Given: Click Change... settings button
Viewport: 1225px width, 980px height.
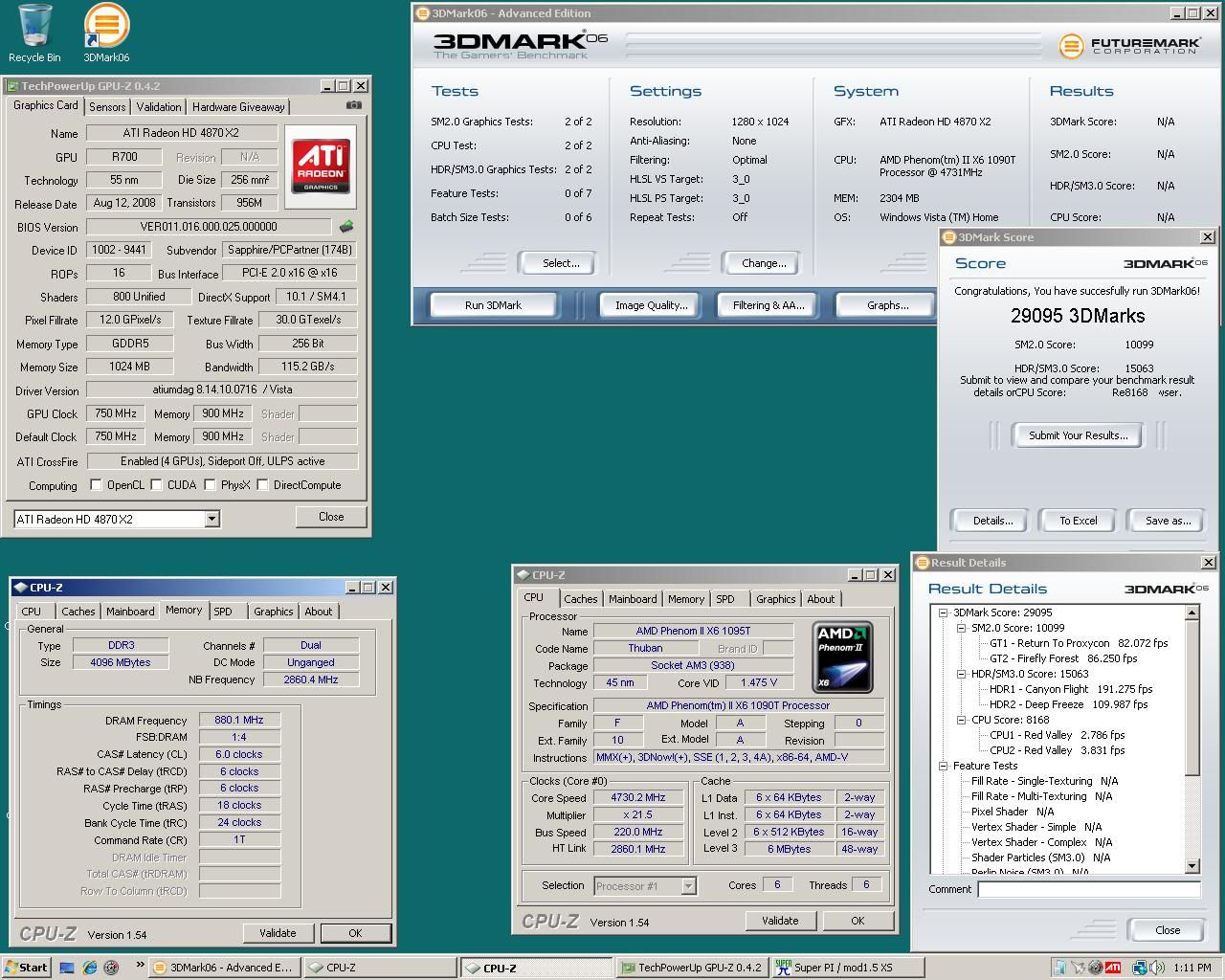Looking at the screenshot, I should pyautogui.click(x=763, y=263).
